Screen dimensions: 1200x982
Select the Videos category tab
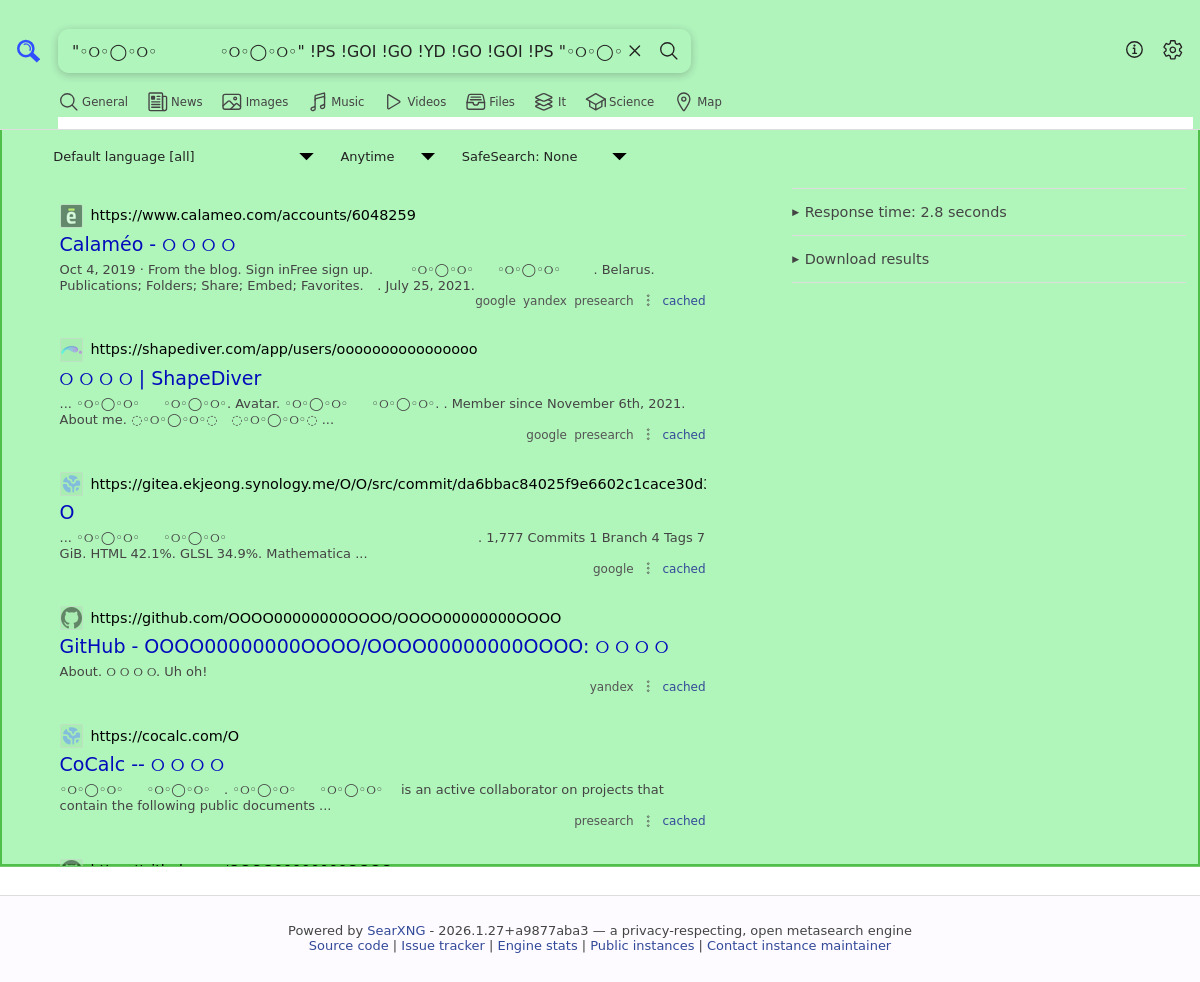pos(416,102)
